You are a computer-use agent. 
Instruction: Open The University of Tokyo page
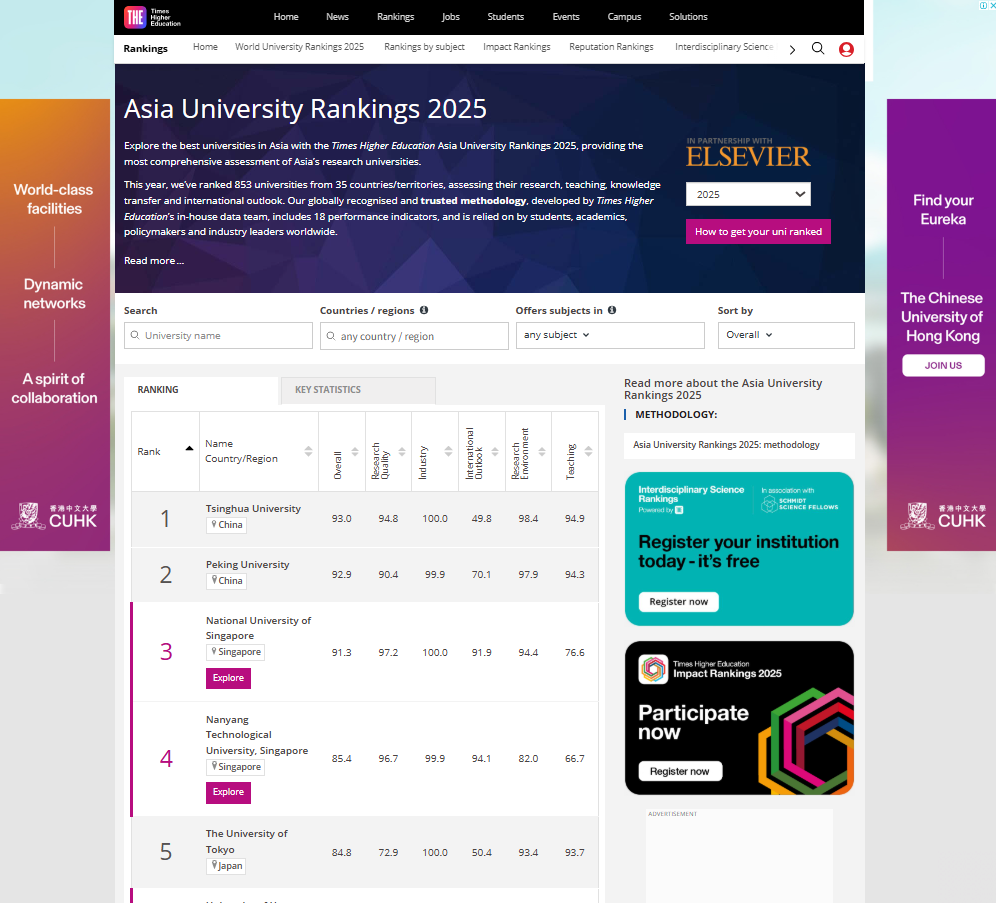pyautogui.click(x=246, y=841)
